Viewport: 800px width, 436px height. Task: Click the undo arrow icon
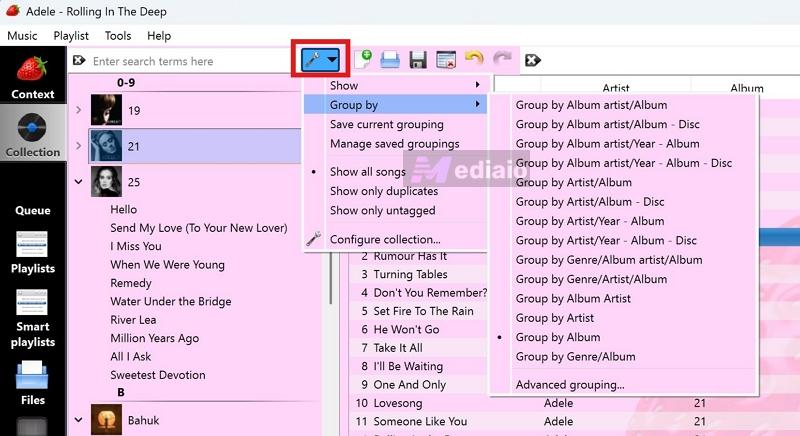click(x=474, y=59)
